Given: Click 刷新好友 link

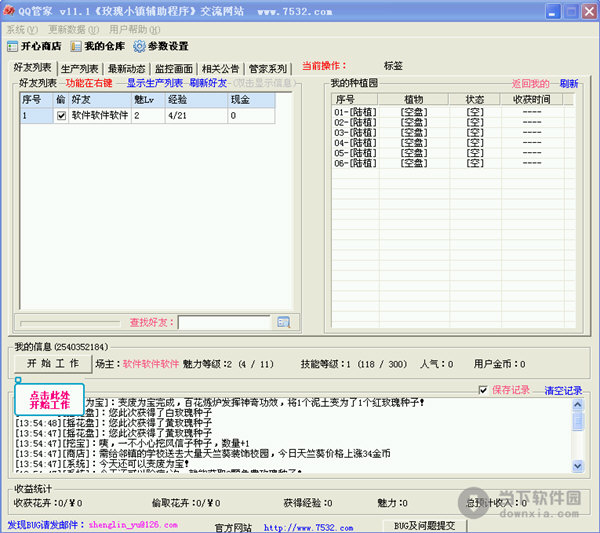Looking at the screenshot, I should 209,83.
